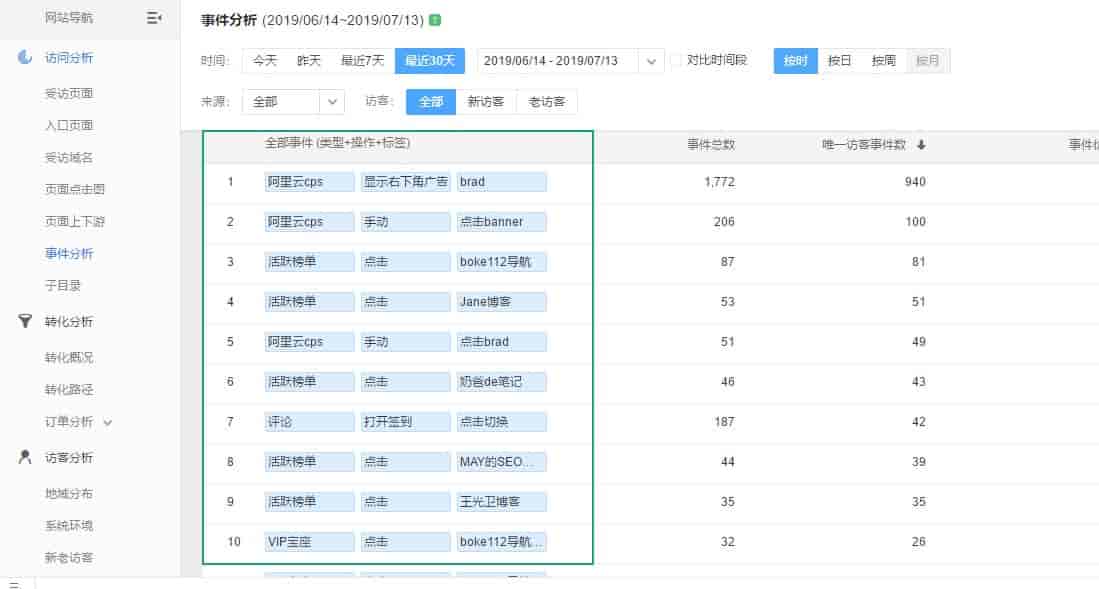Screen dimensions: 1099x589
Task: Select 老访客 visitor filter
Action: (x=547, y=102)
